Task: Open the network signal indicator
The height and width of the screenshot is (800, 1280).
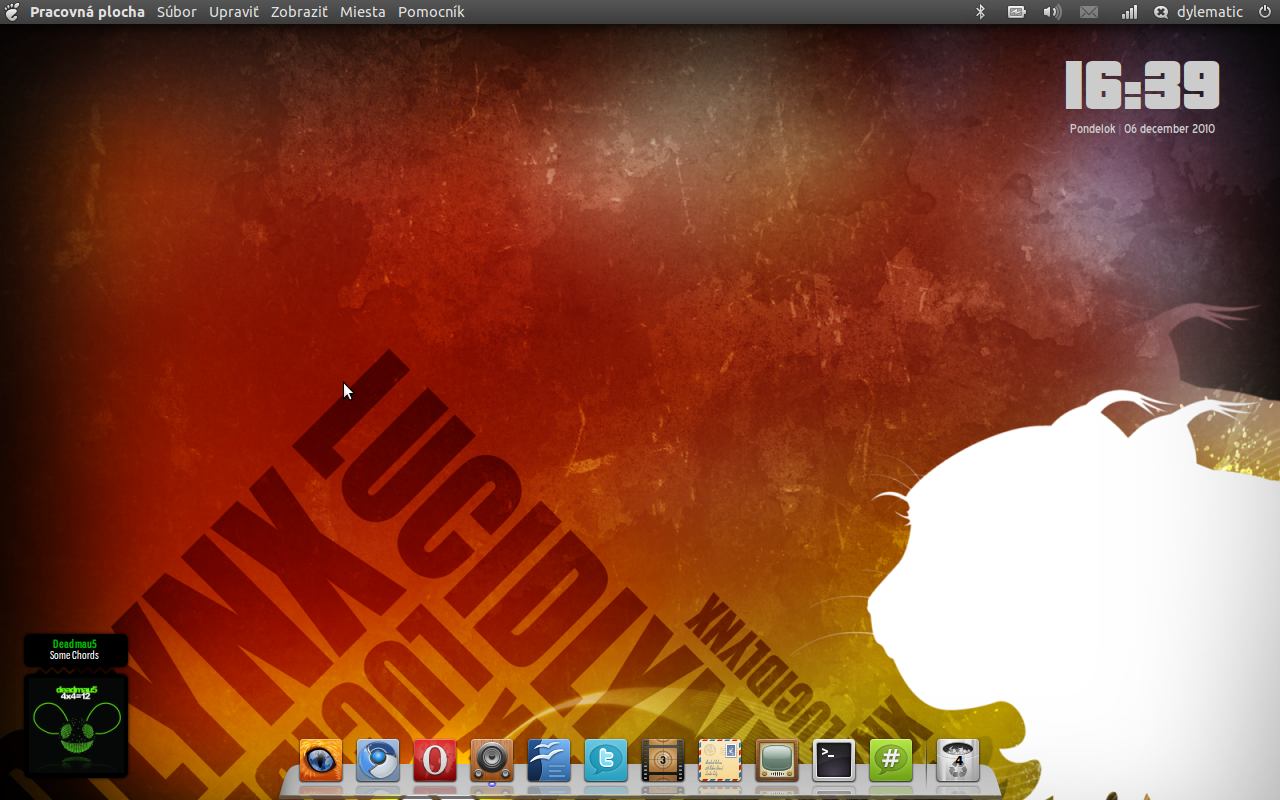Action: (x=1129, y=12)
